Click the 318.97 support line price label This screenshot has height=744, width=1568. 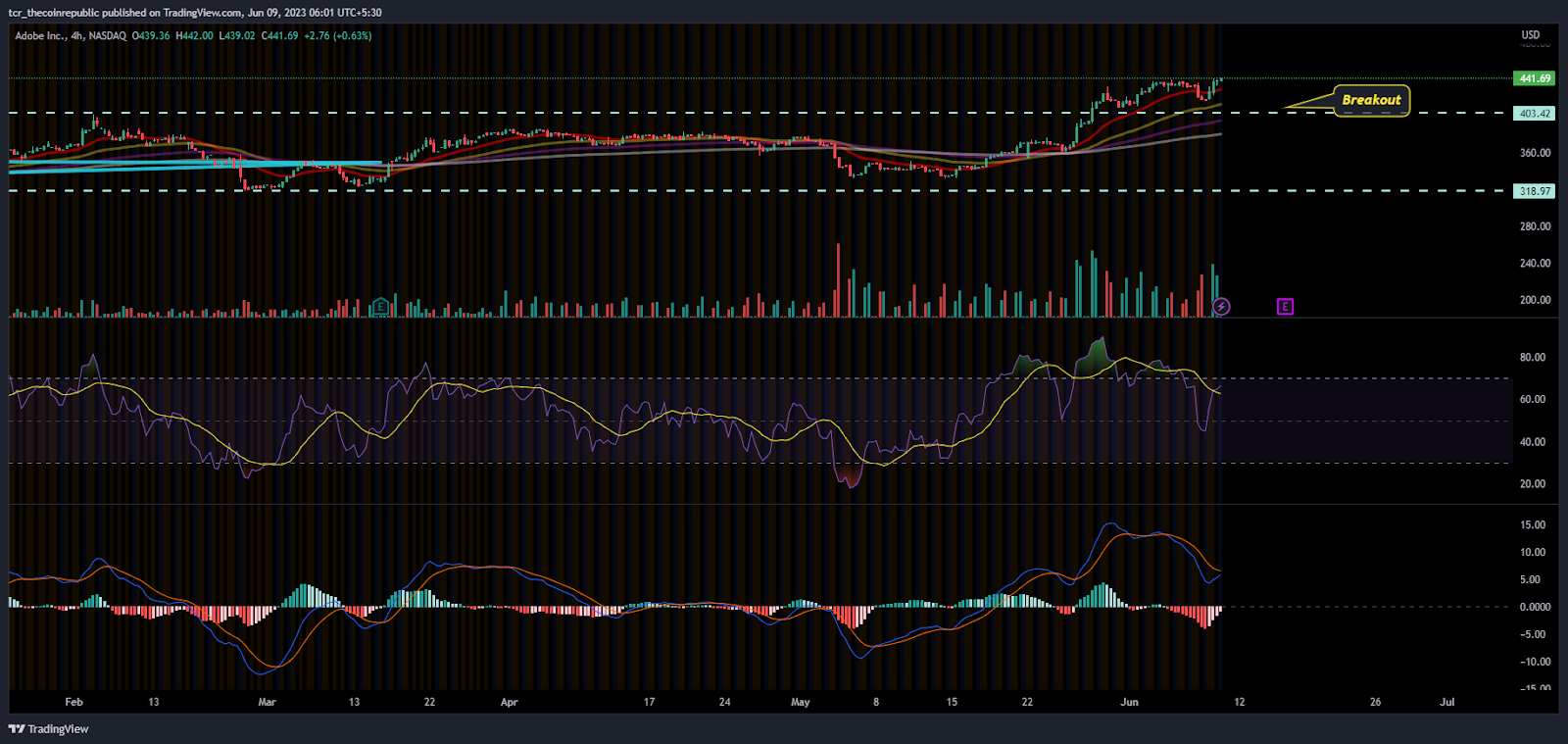(x=1535, y=191)
